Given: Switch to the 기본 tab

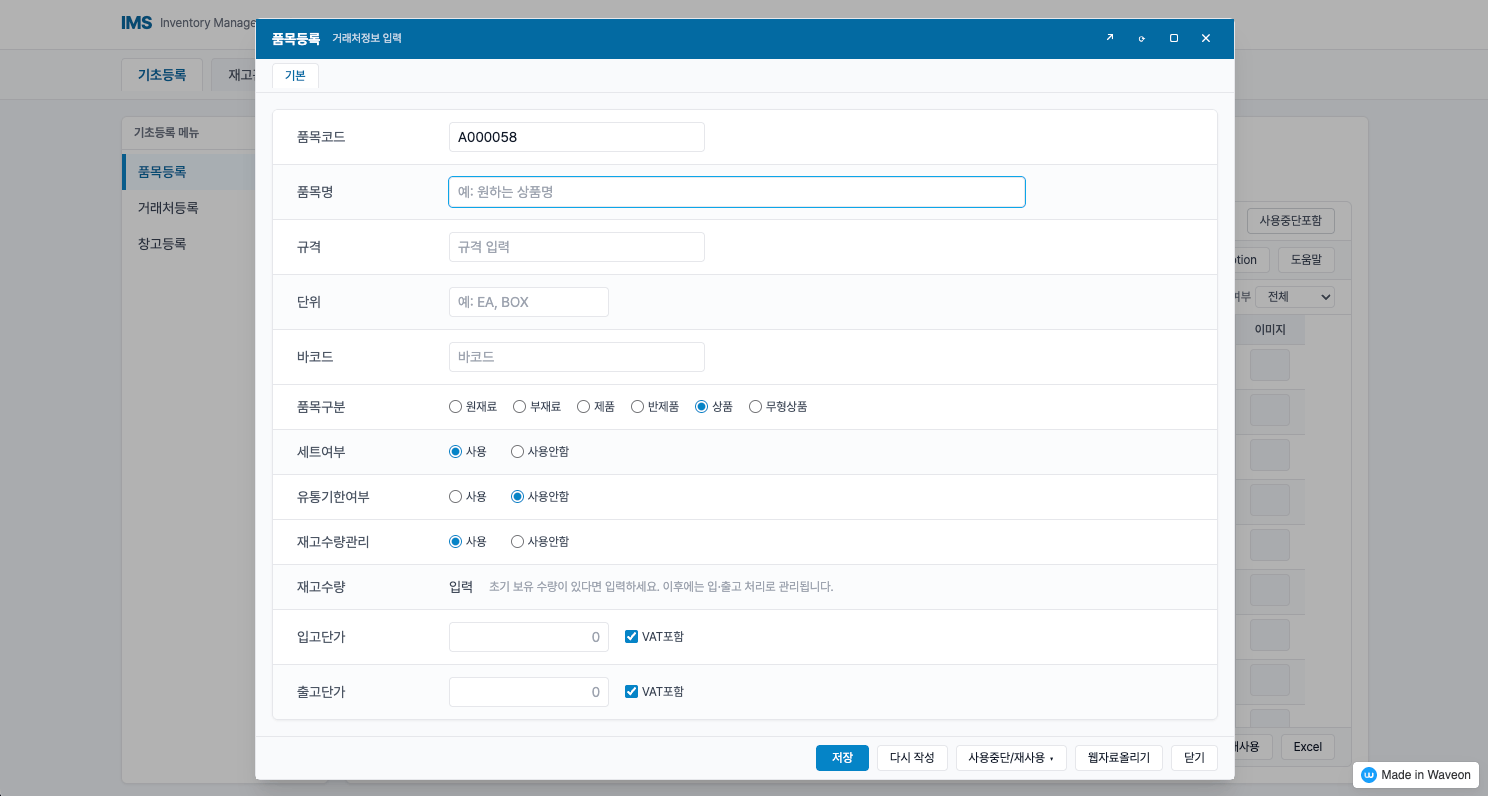Looking at the screenshot, I should pos(295,76).
